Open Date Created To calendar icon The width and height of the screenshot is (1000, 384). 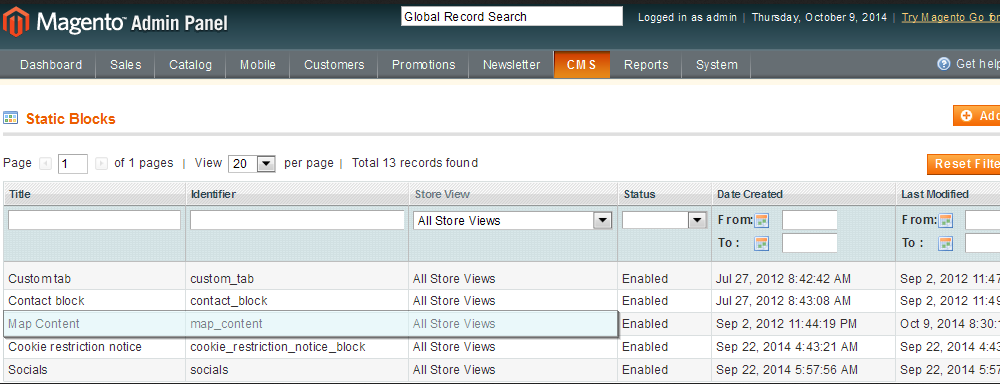[x=762, y=243]
